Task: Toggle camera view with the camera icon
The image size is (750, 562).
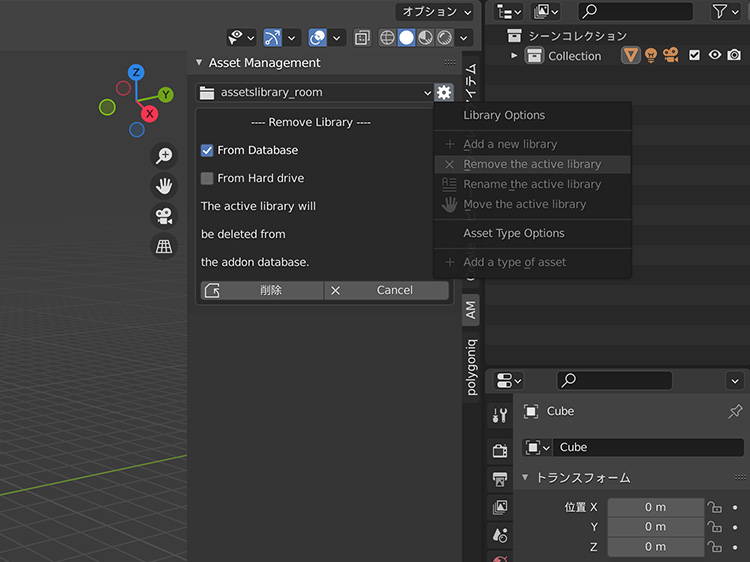Action: click(164, 215)
